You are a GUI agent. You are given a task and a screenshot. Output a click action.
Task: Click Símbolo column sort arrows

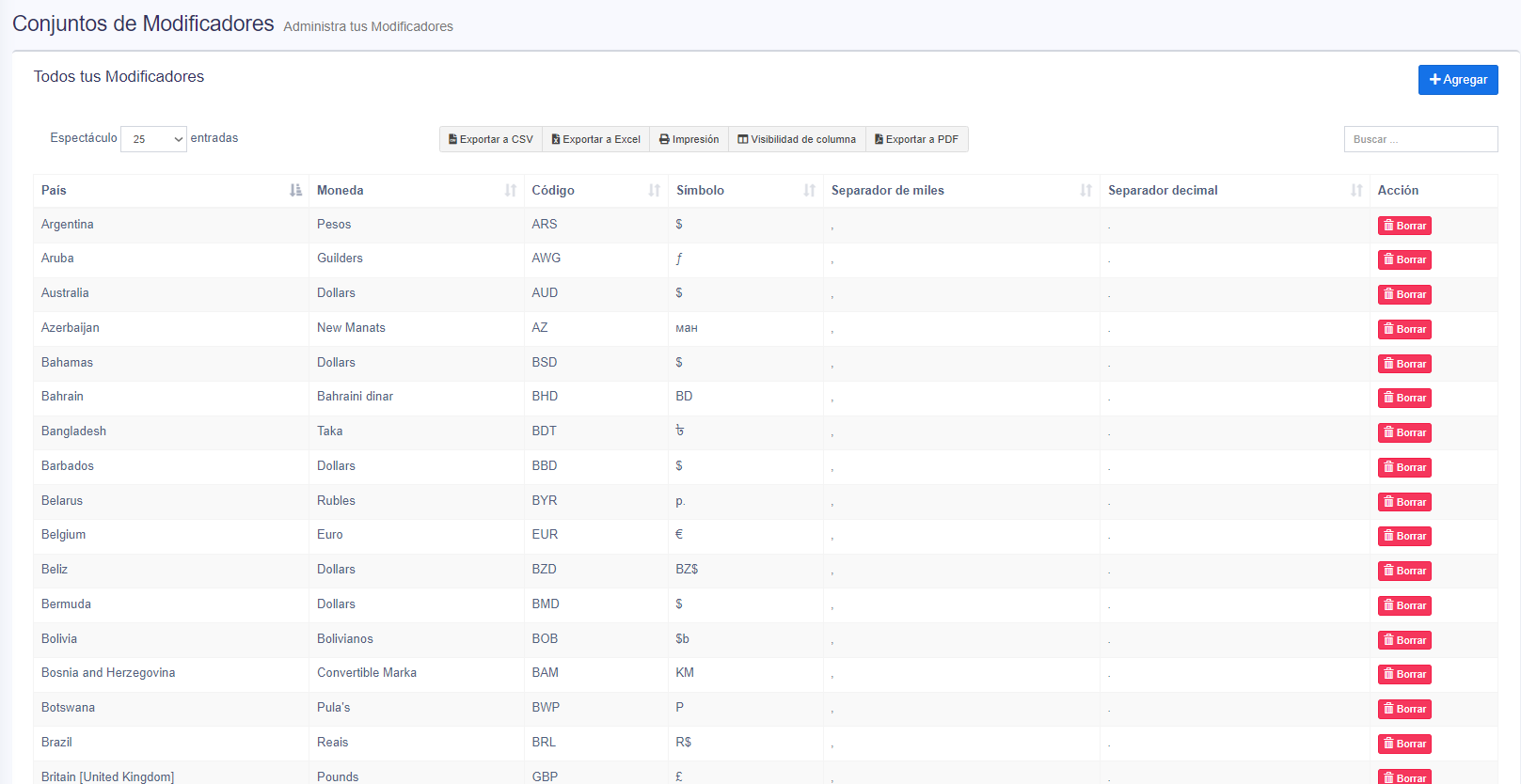click(809, 191)
